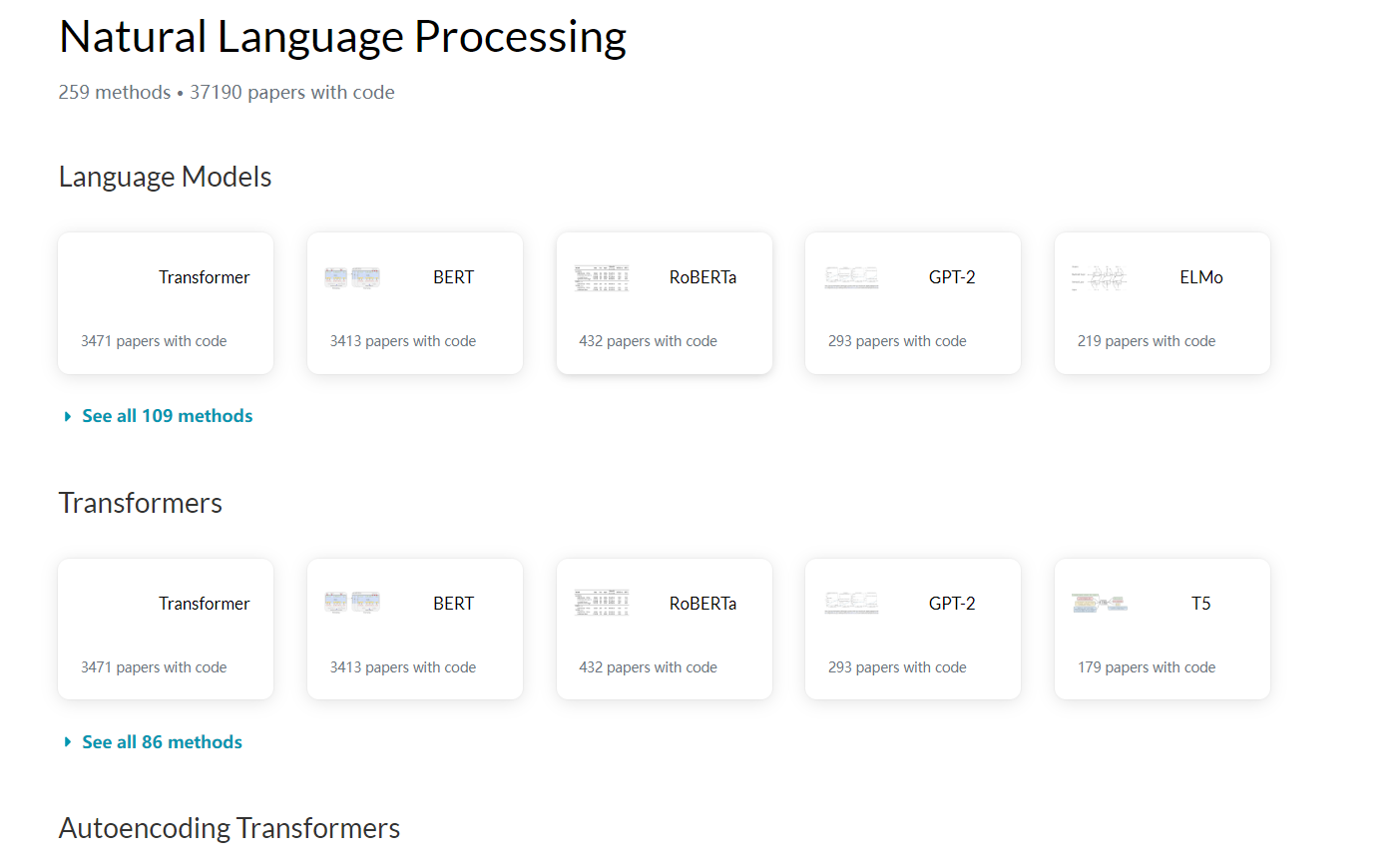Click the T5 method thumbnail
The image size is (1400, 867).
click(x=1099, y=603)
